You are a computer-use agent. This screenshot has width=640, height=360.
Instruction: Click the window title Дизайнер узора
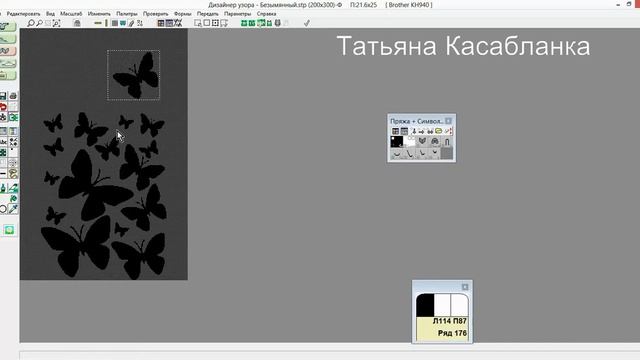232,5
